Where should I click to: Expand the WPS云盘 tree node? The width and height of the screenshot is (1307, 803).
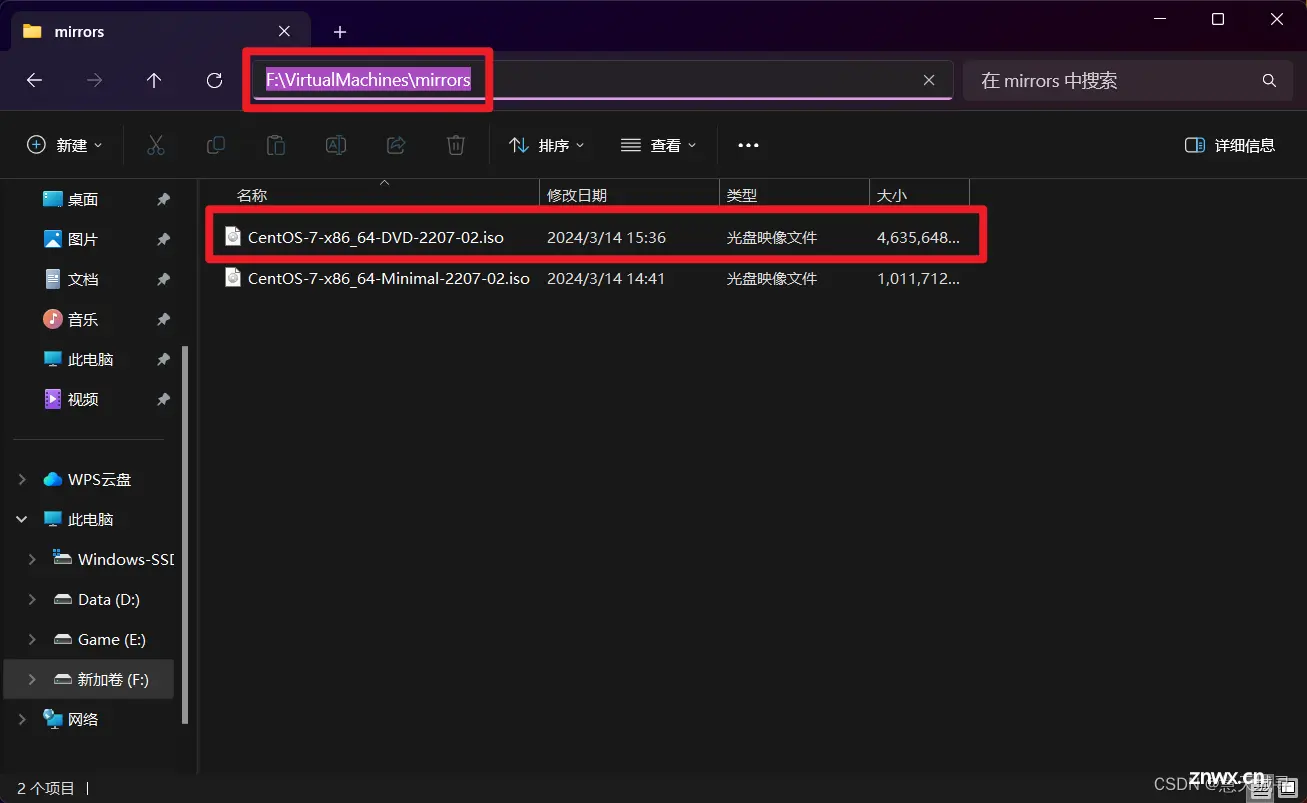pyautogui.click(x=22, y=479)
